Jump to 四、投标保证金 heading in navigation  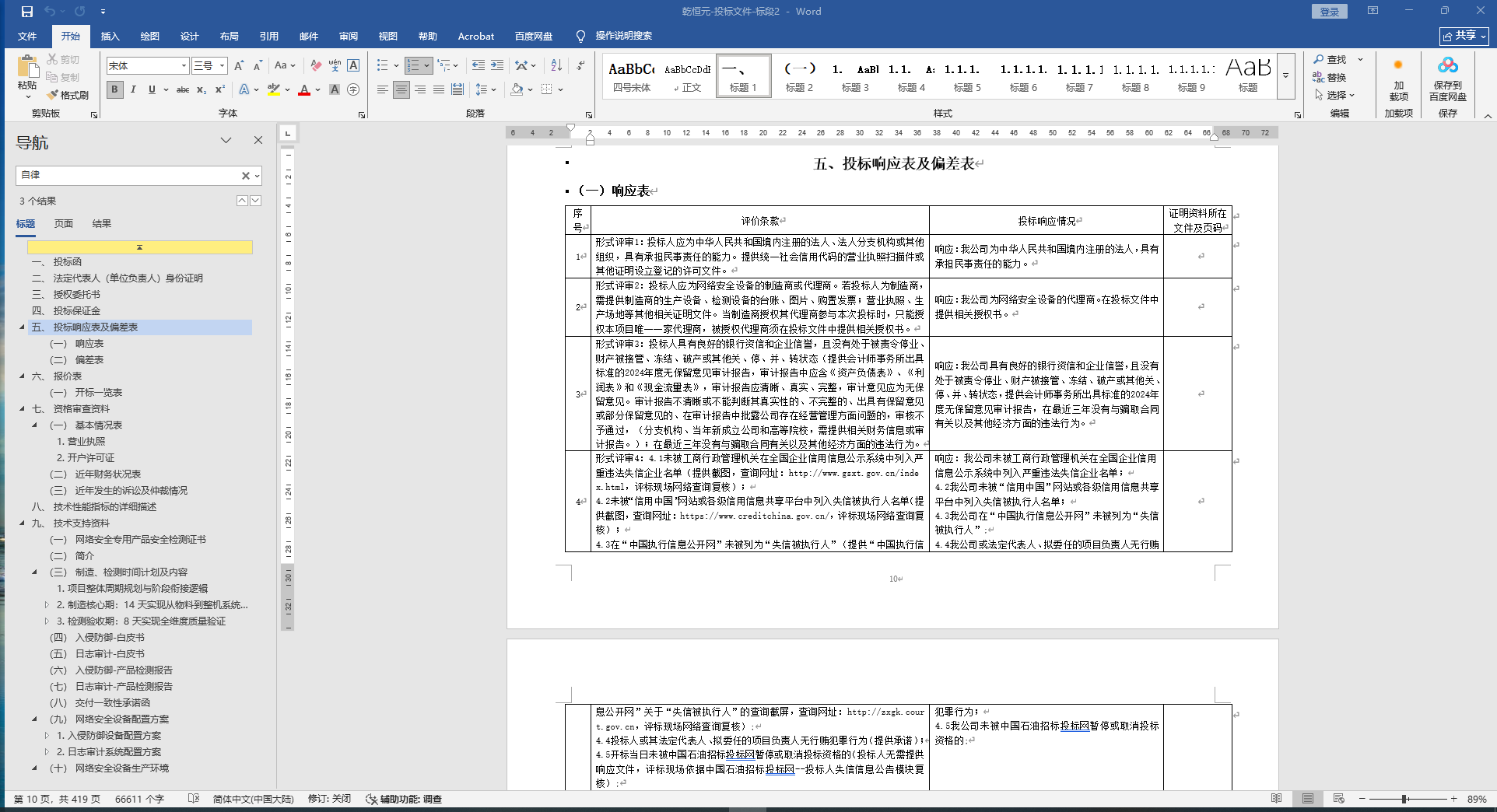tap(66, 311)
